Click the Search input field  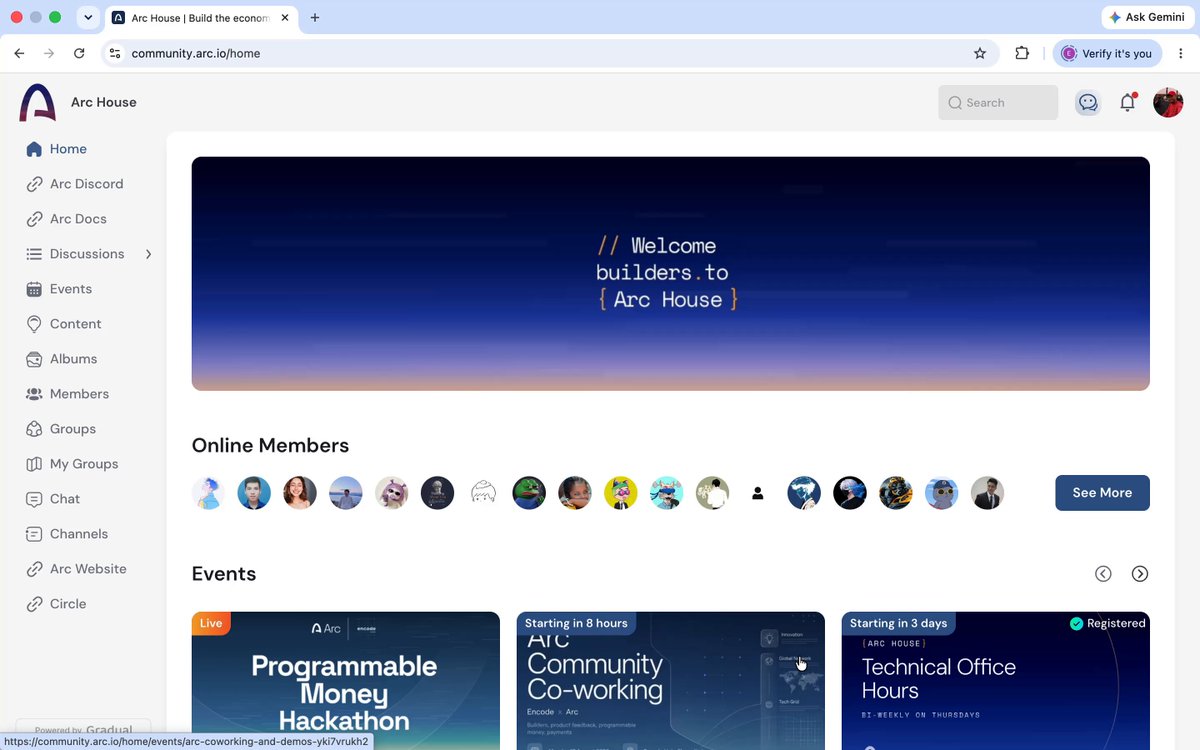coord(998,102)
